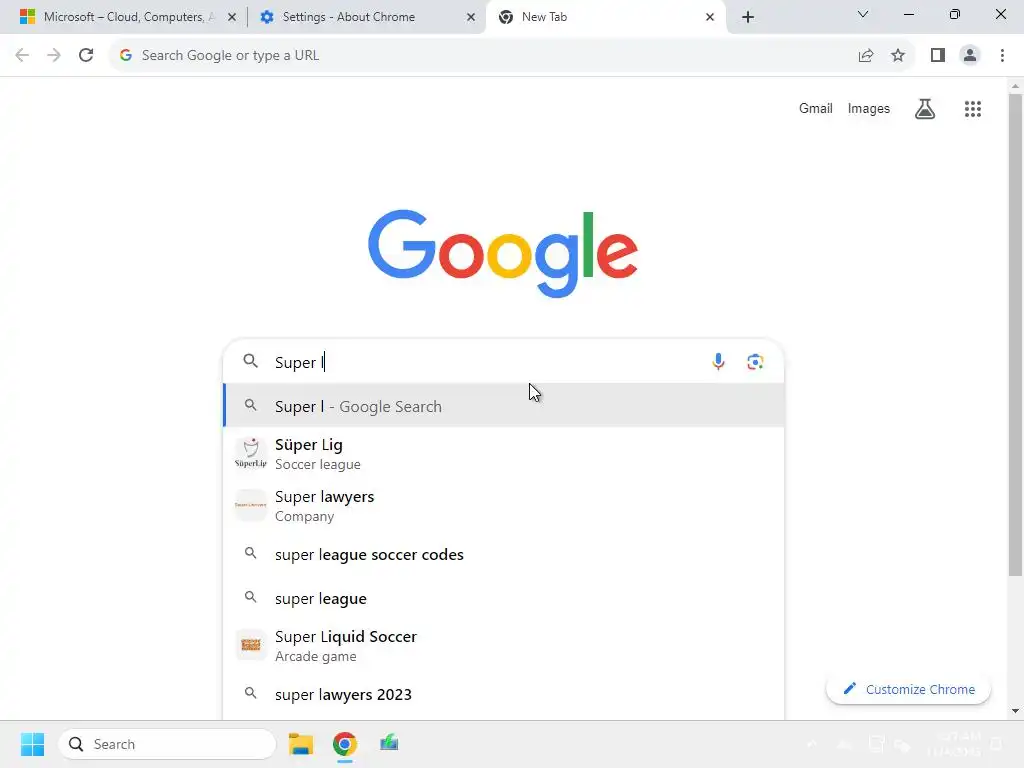This screenshot has width=1024, height=768.
Task: Start voice search with microphone
Action: [x=718, y=362]
